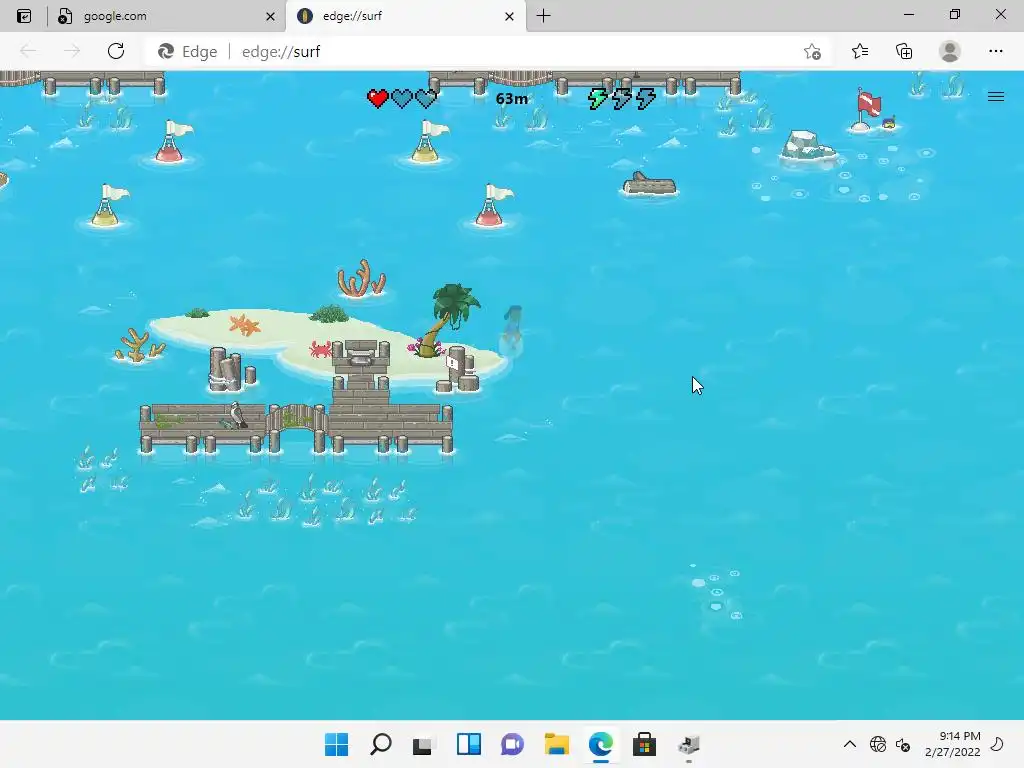Click the browser Back arrow
The width and height of the screenshot is (1024, 768).
pos(28,51)
